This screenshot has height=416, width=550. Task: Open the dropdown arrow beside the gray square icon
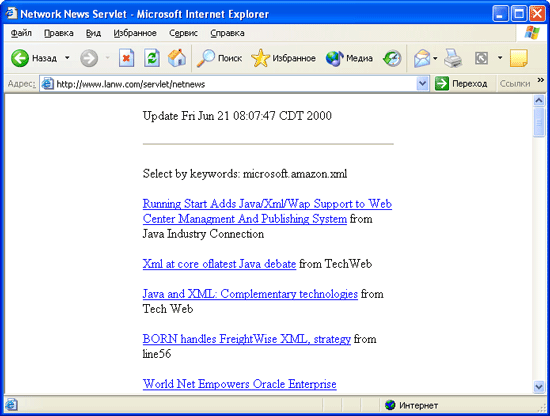pos(500,58)
